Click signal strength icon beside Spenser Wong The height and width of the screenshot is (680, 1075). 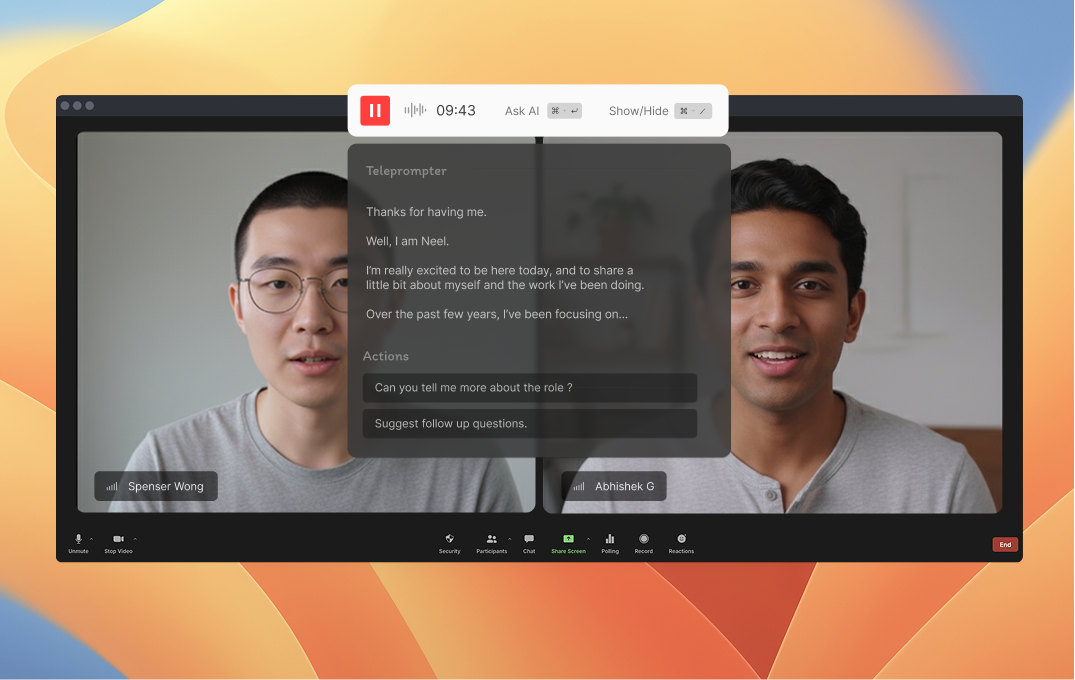point(112,487)
